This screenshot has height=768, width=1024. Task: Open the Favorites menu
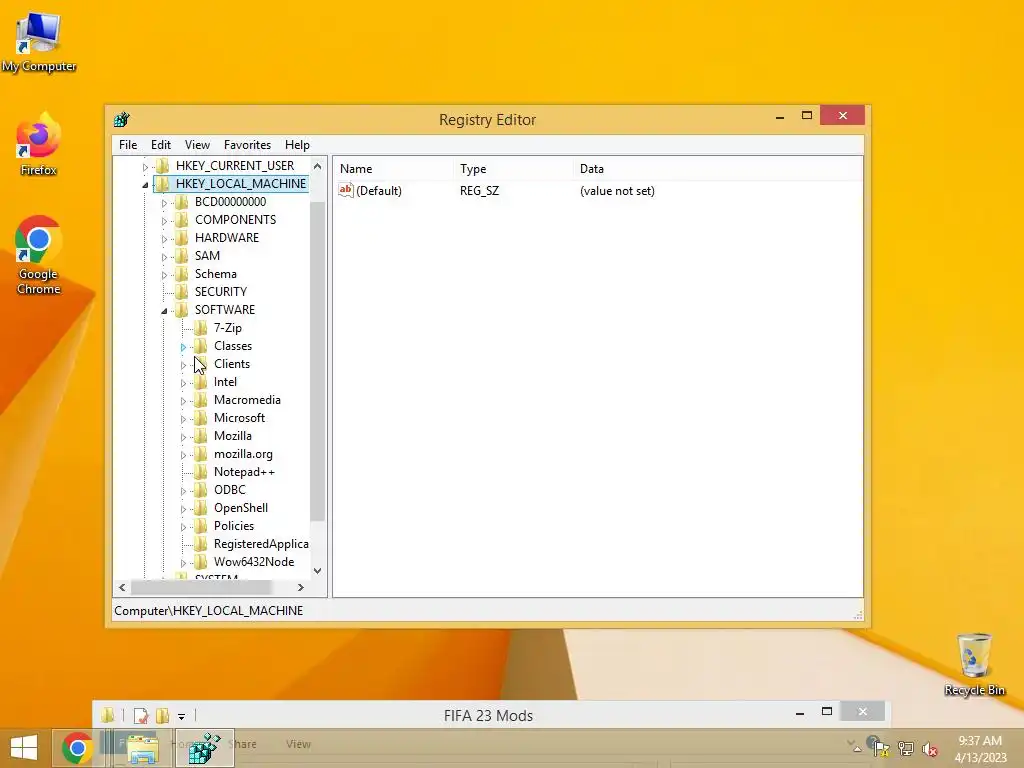pyautogui.click(x=247, y=145)
